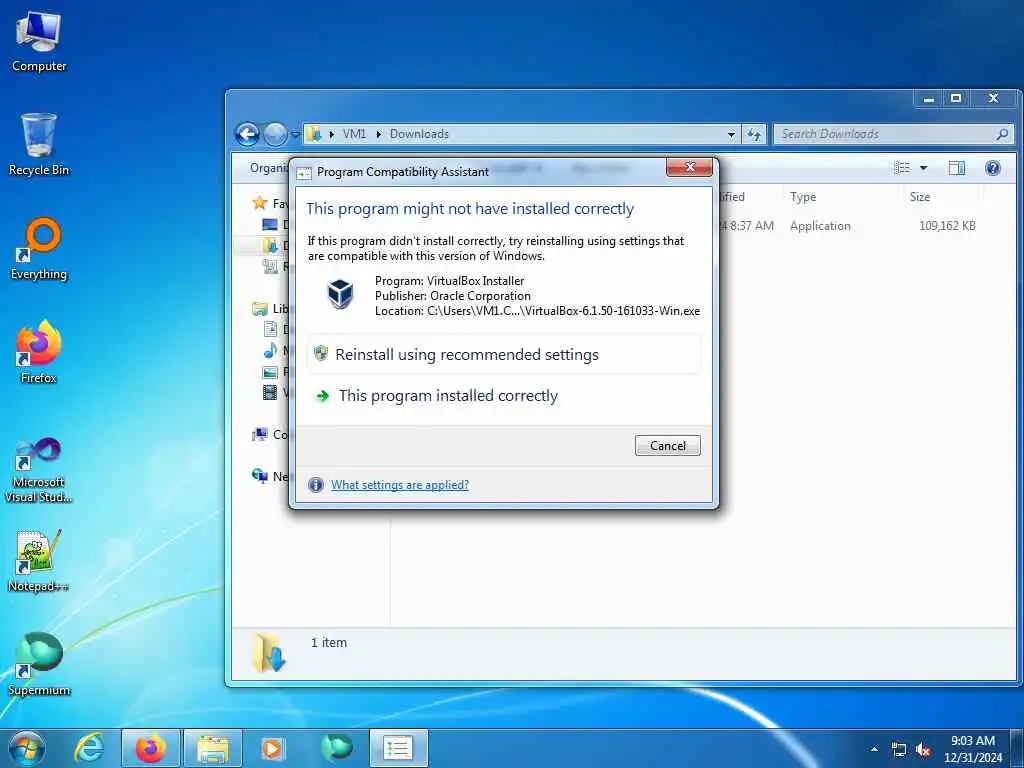The height and width of the screenshot is (768, 1024).
Task: Click the Favorites star in the navigation pane
Action: click(260, 203)
